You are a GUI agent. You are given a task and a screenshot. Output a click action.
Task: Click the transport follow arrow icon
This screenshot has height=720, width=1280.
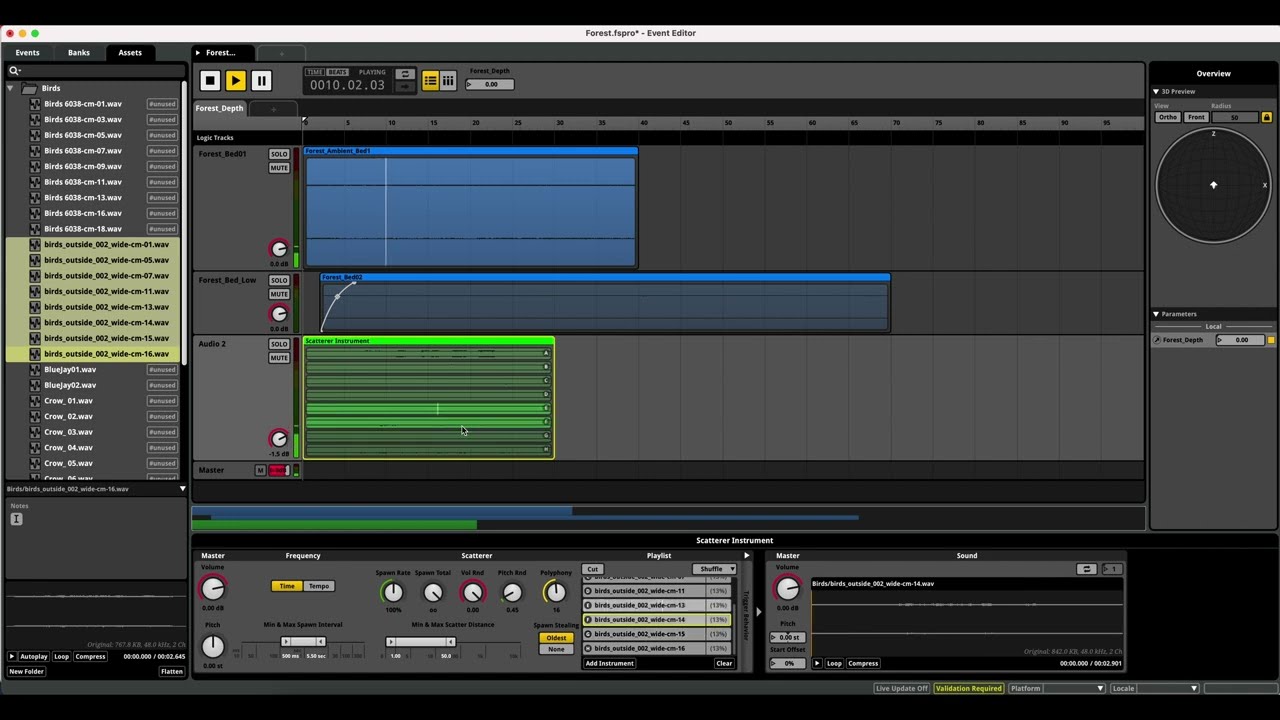pos(405,87)
